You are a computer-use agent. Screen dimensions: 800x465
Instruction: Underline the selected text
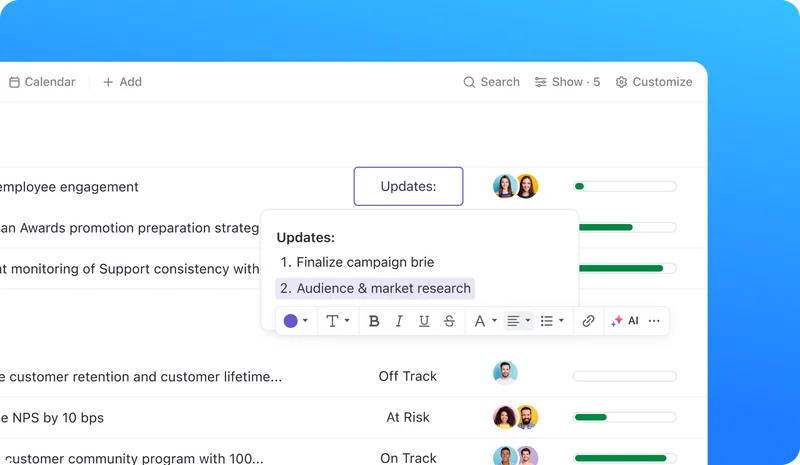[424, 321]
